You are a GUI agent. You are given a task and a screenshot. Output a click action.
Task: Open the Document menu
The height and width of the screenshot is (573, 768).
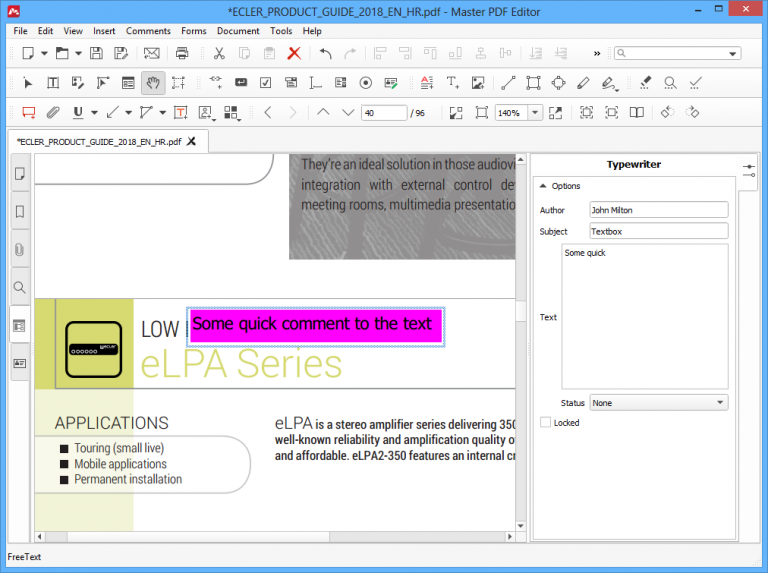tap(238, 31)
